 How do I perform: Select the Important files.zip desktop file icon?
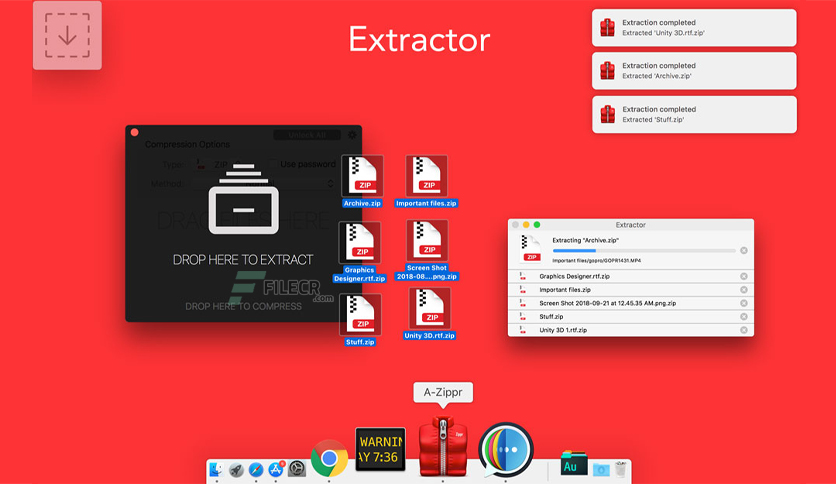tap(427, 176)
